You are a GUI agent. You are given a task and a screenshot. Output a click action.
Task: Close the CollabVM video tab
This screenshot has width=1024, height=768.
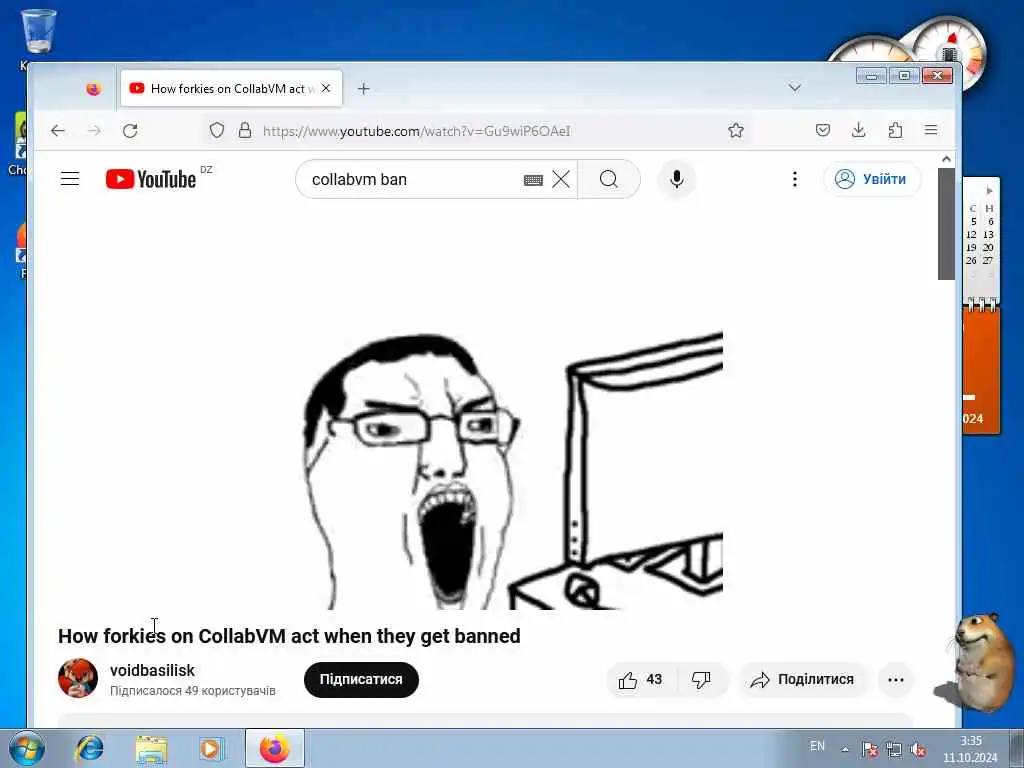pos(326,88)
